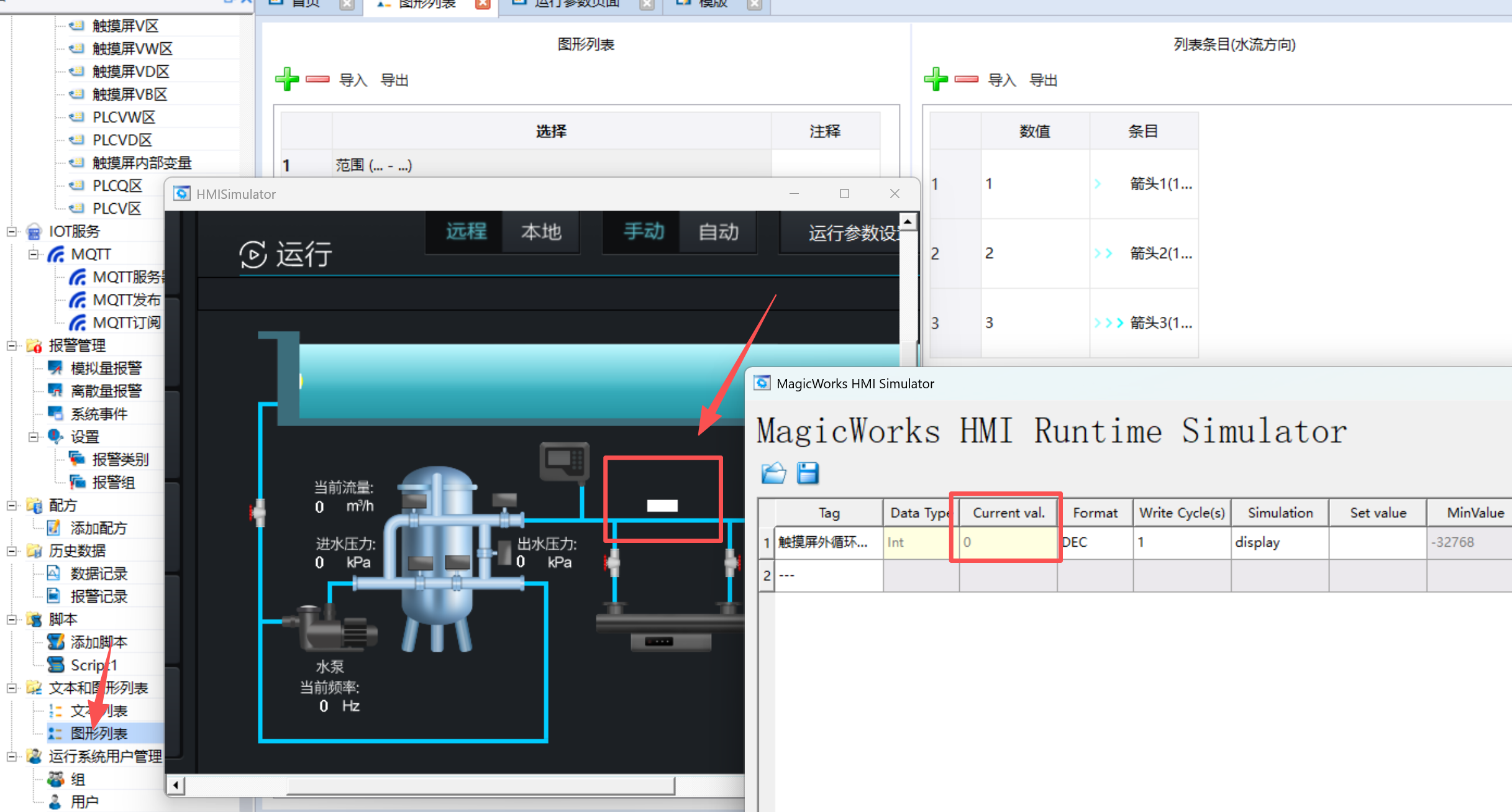This screenshot has height=812, width=1512.
Task: Collapse the 脚本 tree node
Action: (x=11, y=619)
